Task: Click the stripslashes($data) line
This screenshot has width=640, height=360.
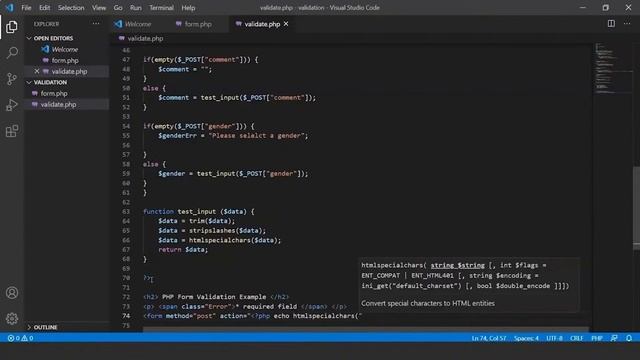Action: tap(212, 231)
